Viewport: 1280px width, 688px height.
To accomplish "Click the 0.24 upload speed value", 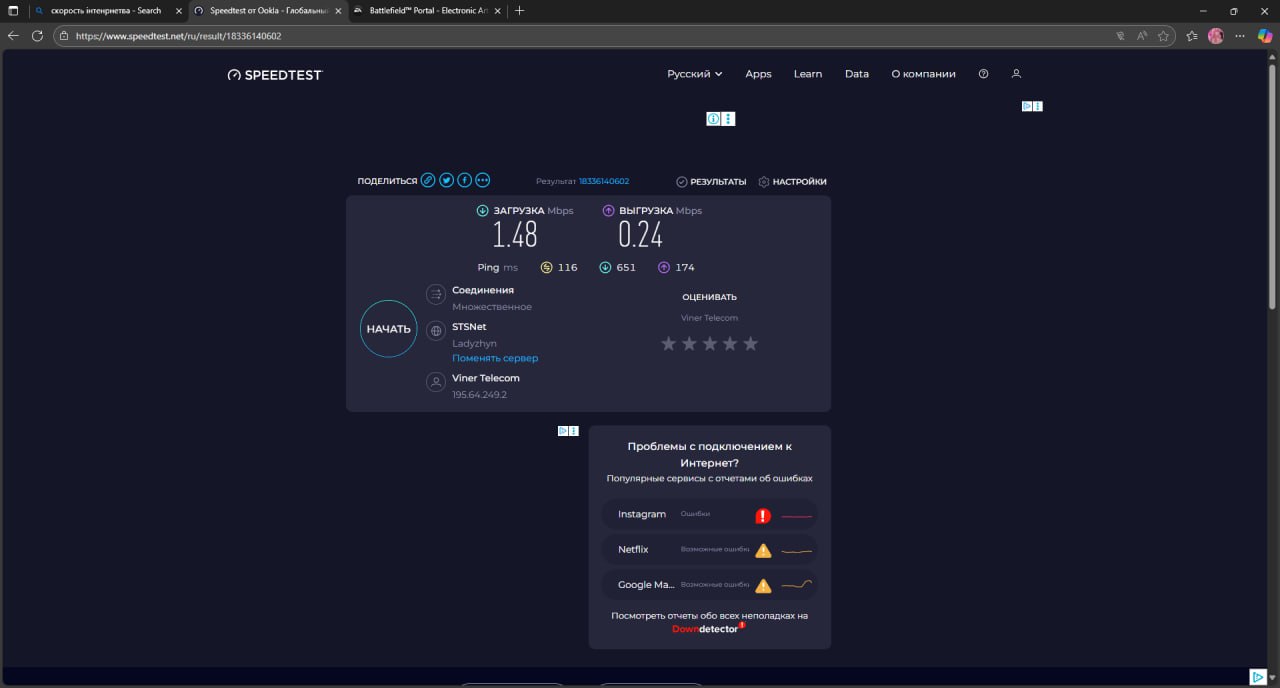I will pyautogui.click(x=641, y=235).
